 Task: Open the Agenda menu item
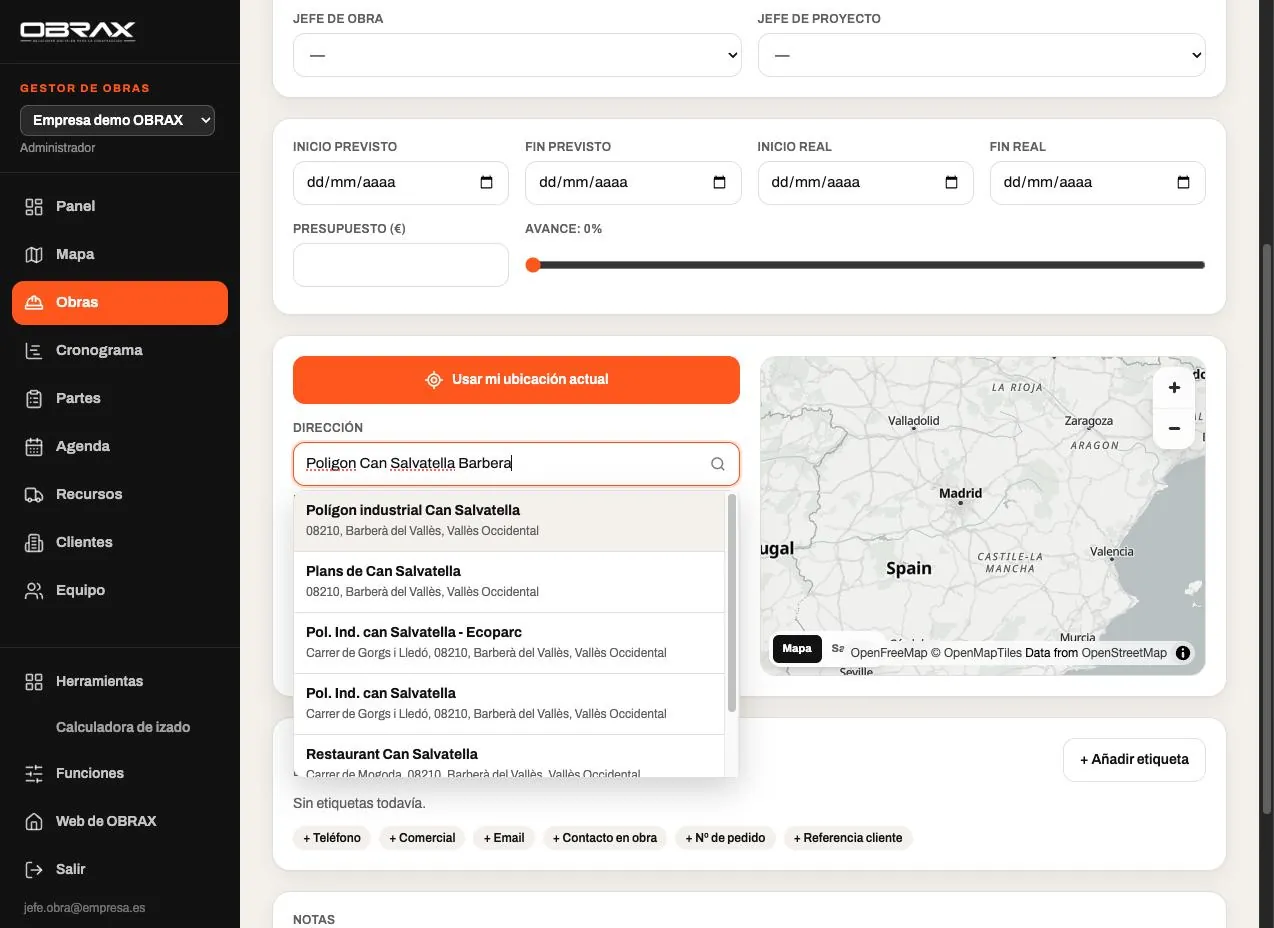coord(120,446)
